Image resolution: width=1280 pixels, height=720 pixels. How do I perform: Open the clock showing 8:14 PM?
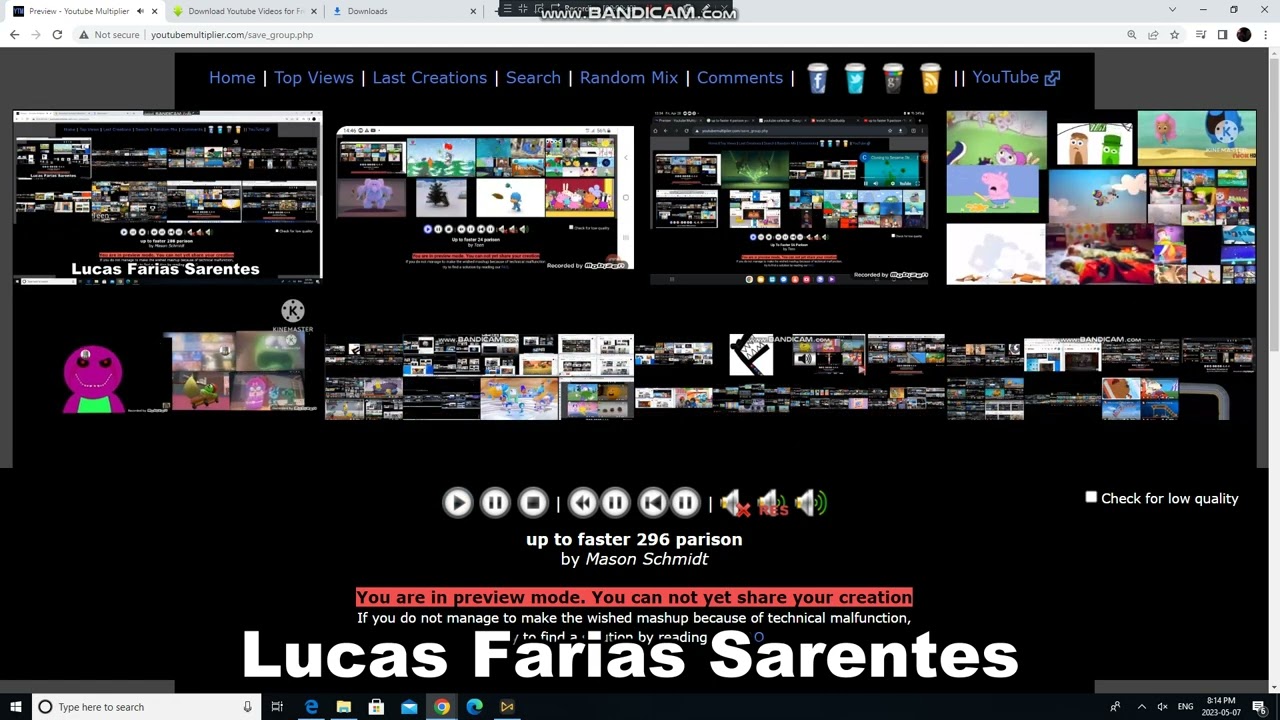[x=1221, y=707]
